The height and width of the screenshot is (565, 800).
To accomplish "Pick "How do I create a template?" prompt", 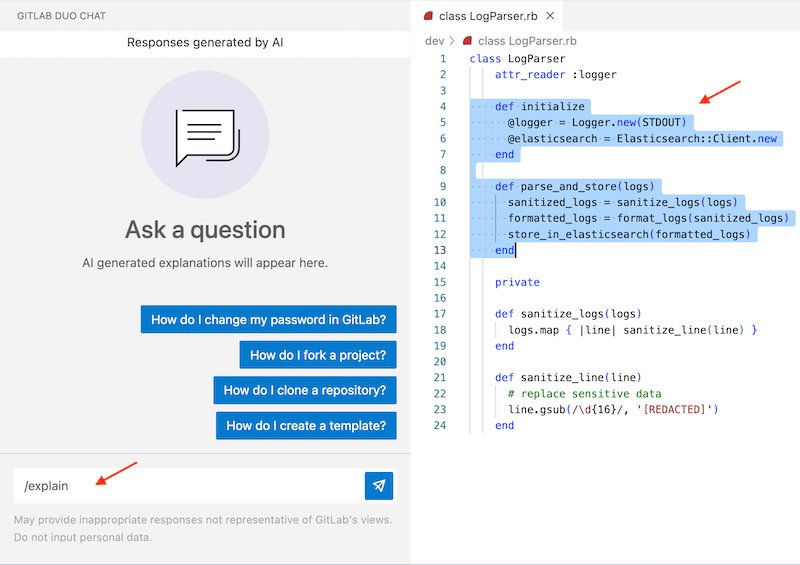I will (x=306, y=425).
